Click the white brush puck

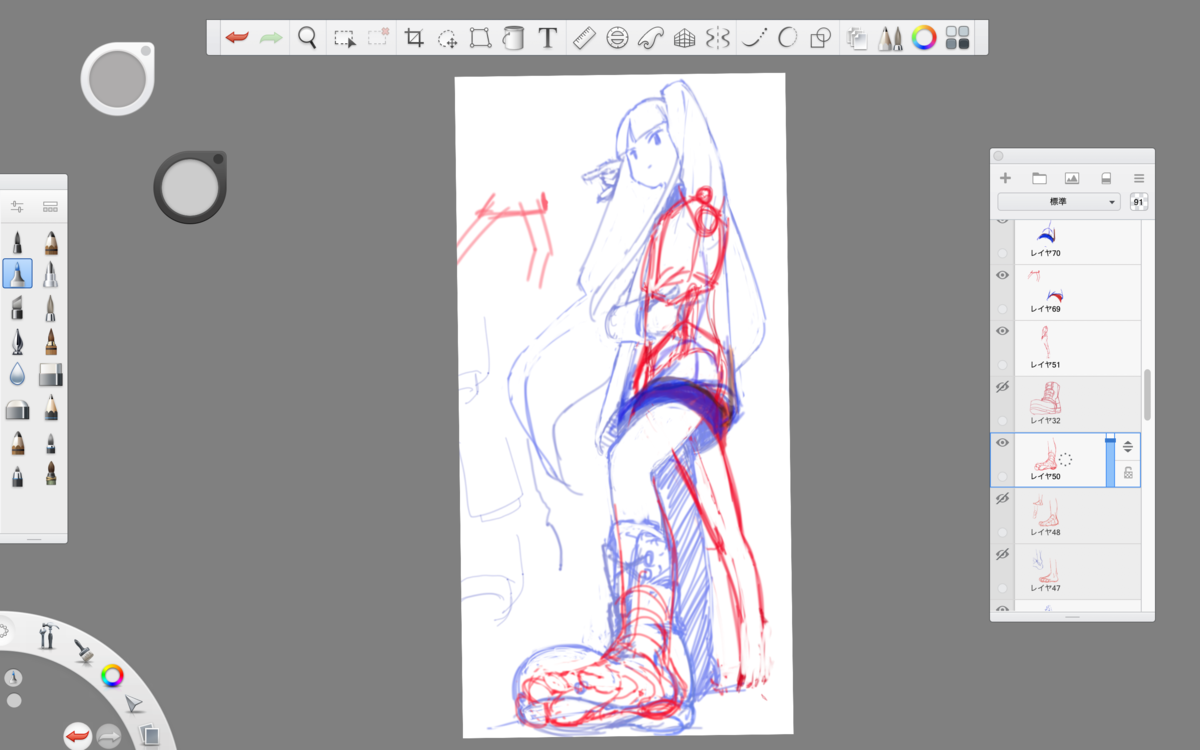[x=118, y=78]
